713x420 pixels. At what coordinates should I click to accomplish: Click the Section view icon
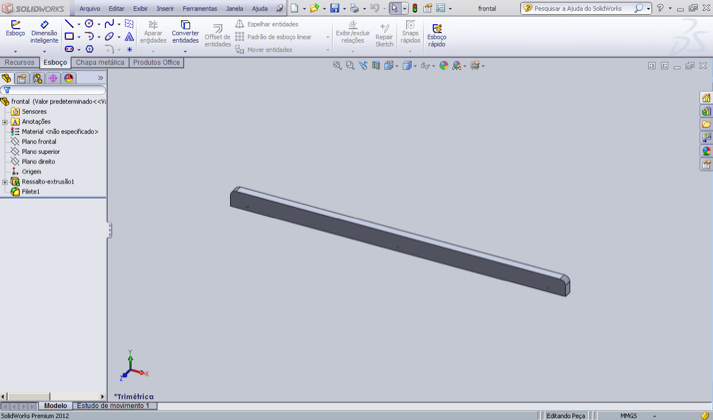(376, 65)
